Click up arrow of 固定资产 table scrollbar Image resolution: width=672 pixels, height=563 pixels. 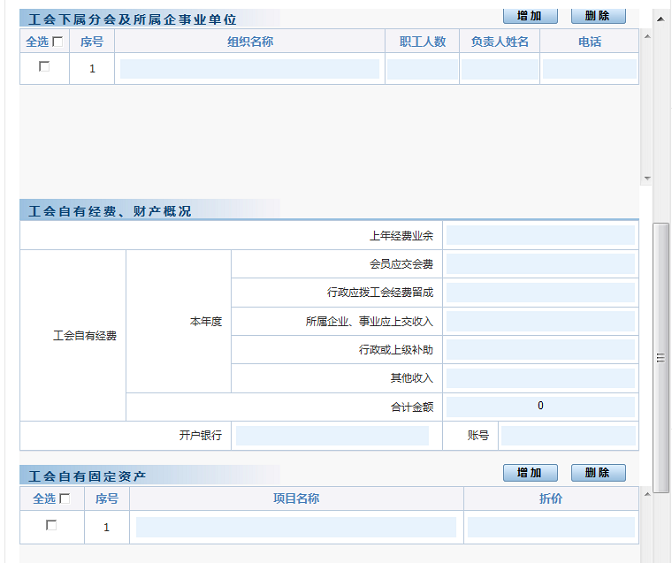(647, 494)
